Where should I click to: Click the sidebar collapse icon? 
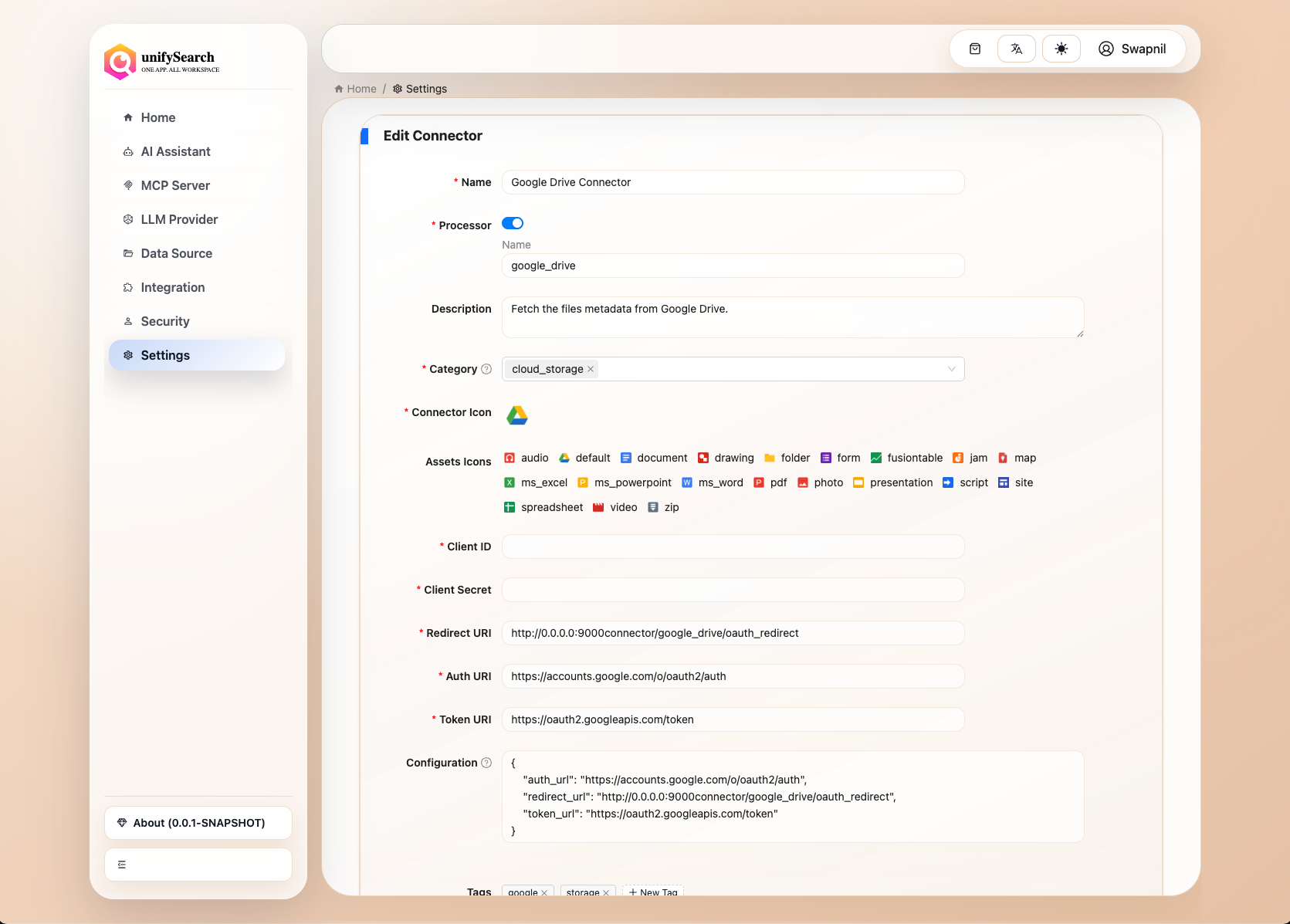pyautogui.click(x=122, y=865)
